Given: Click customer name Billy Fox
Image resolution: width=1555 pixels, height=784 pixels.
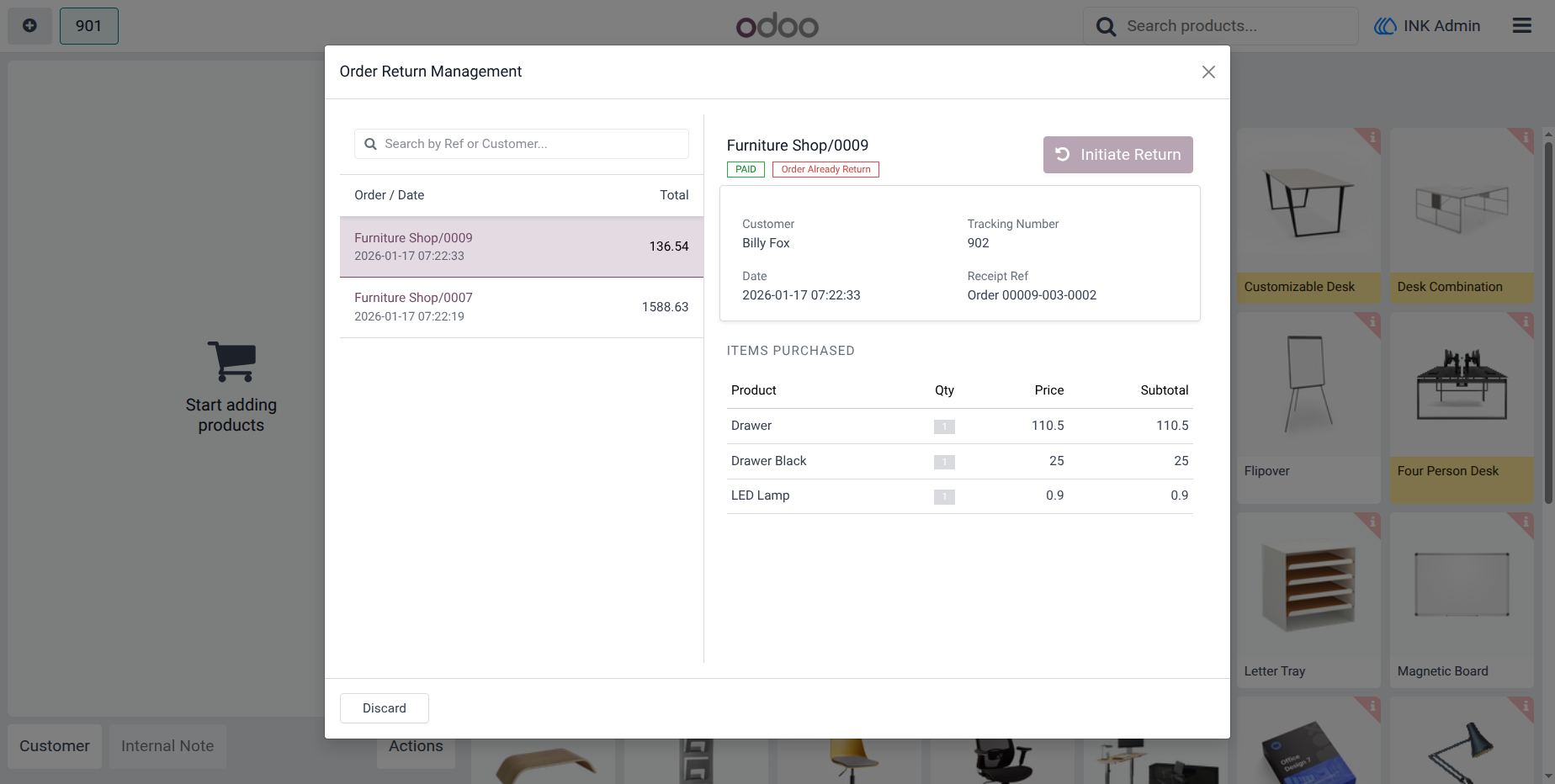Looking at the screenshot, I should click(x=766, y=243).
